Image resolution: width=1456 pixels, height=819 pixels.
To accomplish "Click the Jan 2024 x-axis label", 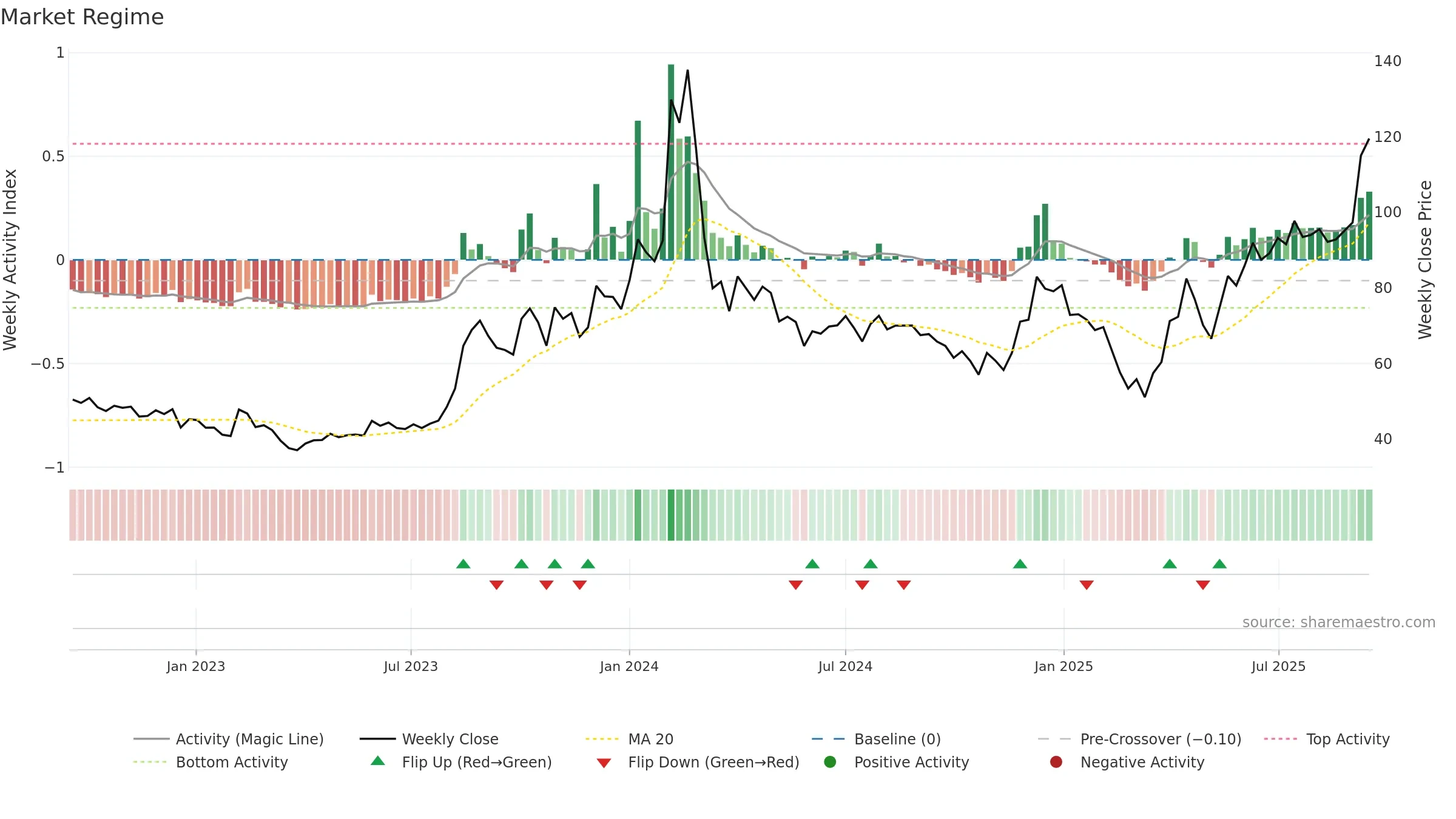I will pyautogui.click(x=629, y=666).
